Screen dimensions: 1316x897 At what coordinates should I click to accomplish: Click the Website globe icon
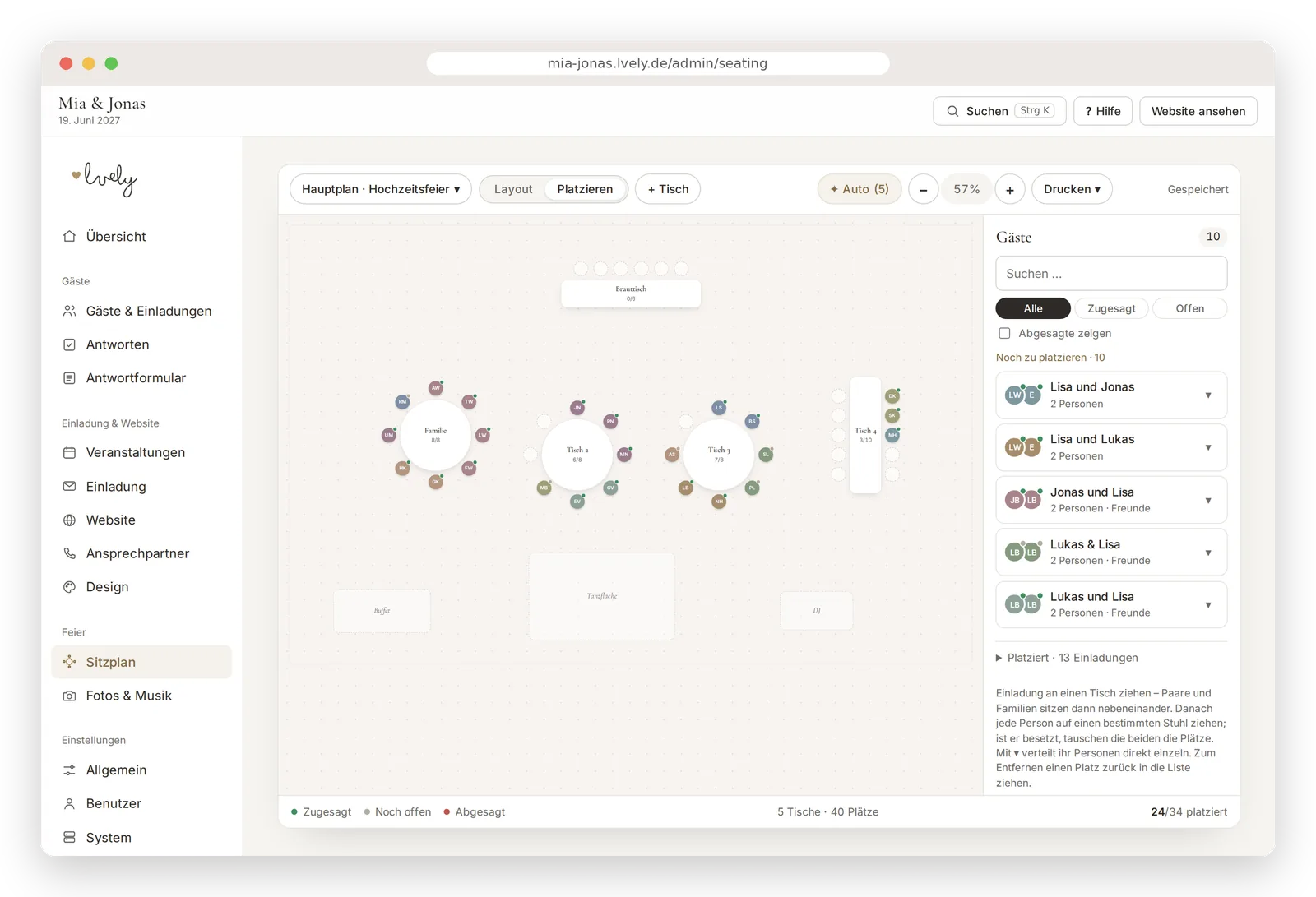click(x=70, y=520)
